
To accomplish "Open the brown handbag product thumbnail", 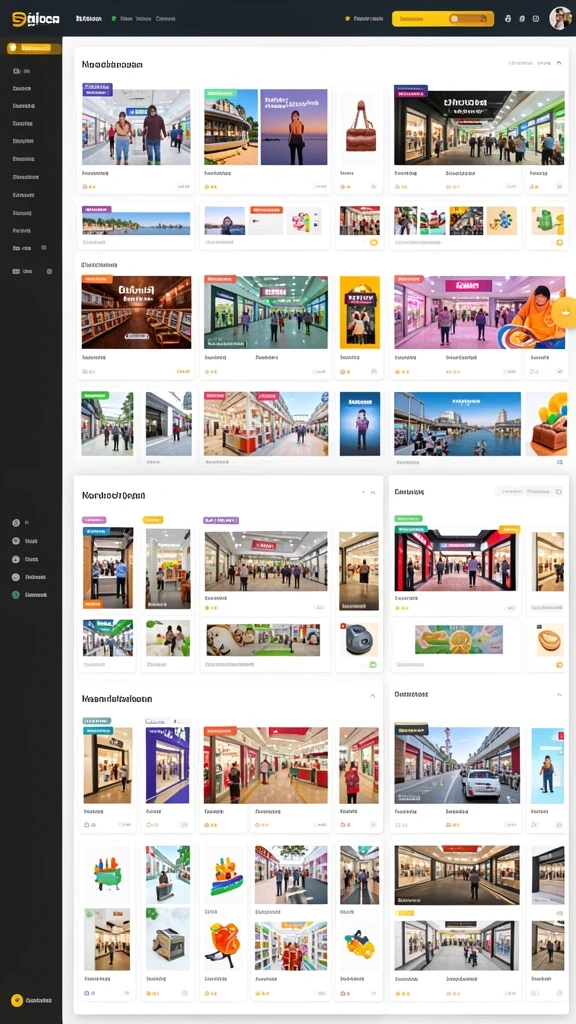I will (359, 127).
